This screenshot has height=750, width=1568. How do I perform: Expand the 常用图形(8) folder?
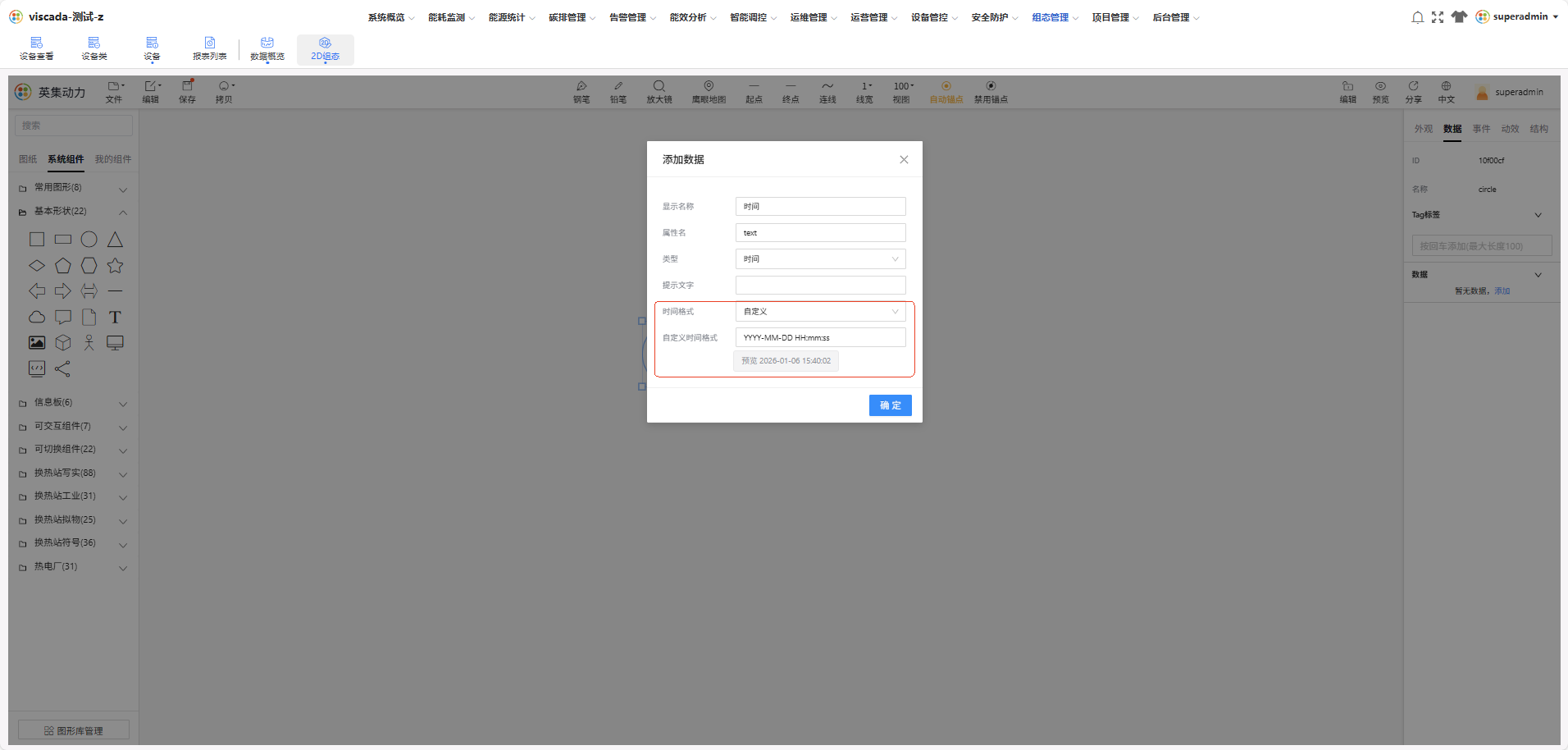tap(74, 188)
